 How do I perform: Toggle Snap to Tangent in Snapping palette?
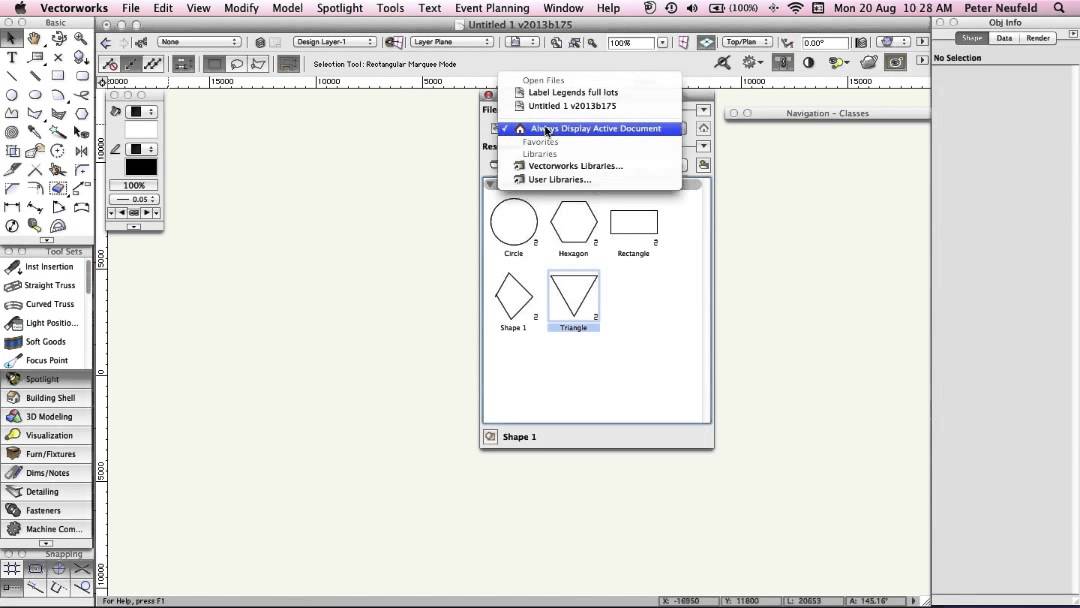[x=82, y=587]
